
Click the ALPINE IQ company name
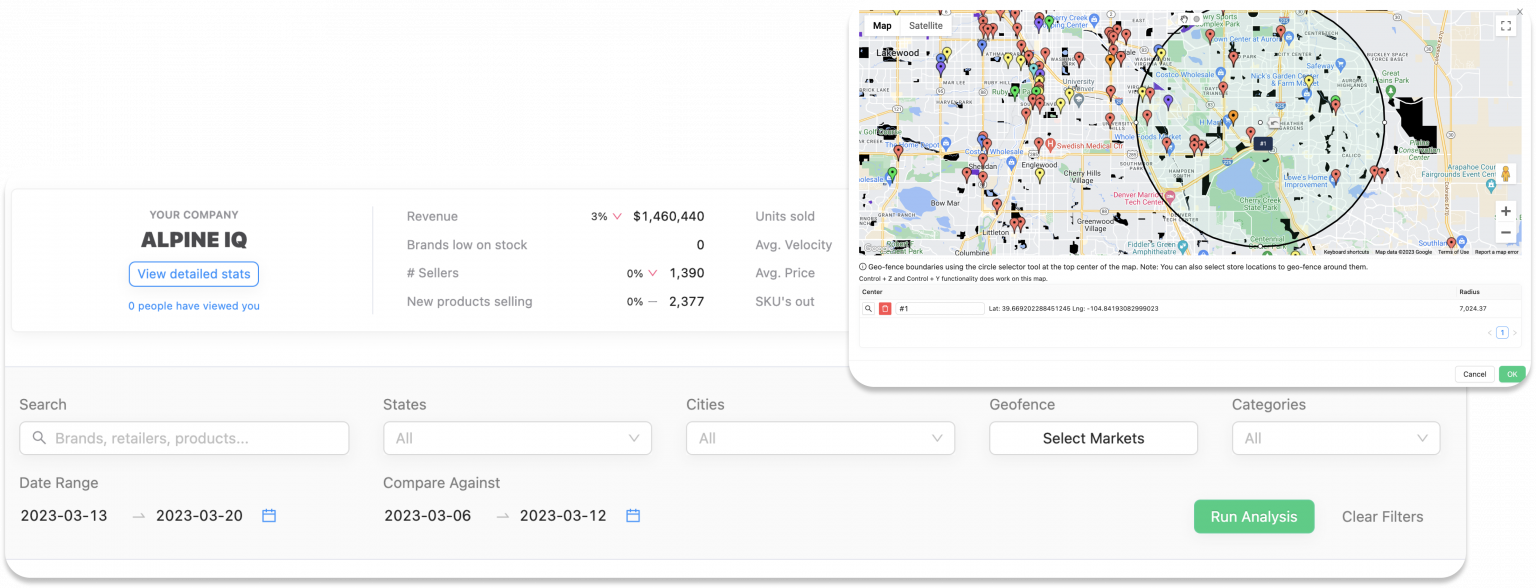pyautogui.click(x=194, y=240)
